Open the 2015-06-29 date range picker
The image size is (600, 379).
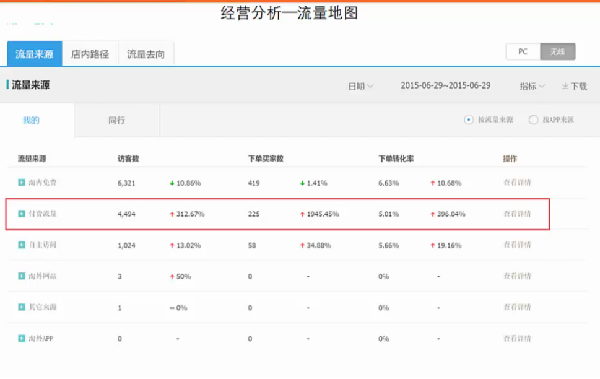[445, 86]
